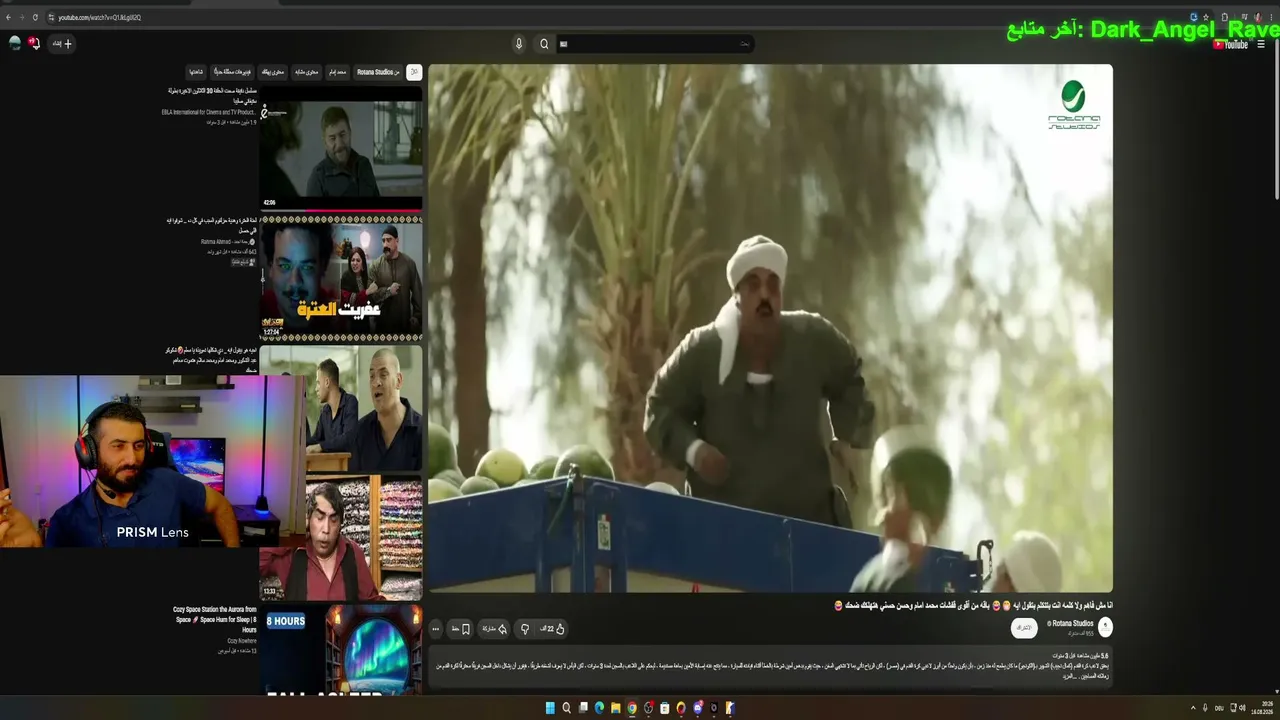1280x720 pixels.
Task: Click the magnifier search button
Action: (544, 43)
